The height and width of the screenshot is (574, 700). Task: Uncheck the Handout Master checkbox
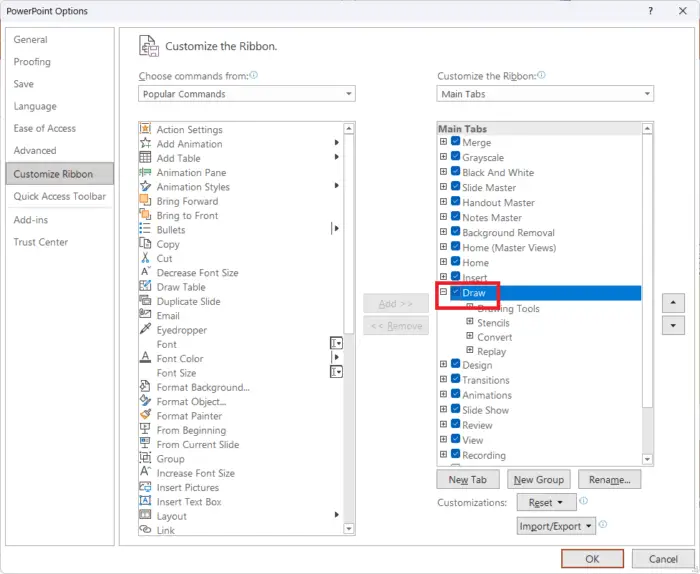pos(455,201)
